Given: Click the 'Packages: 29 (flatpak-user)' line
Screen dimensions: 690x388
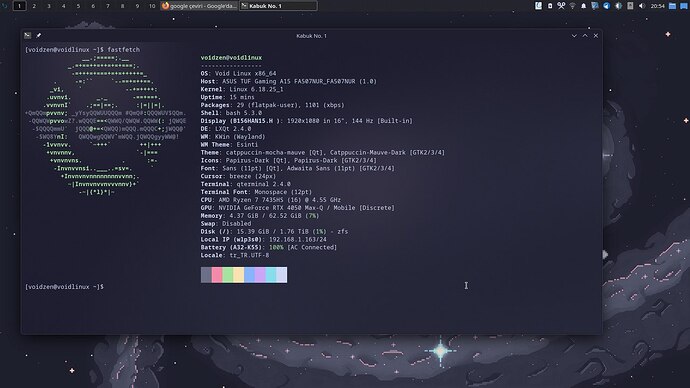Looking at the screenshot, I should tap(272, 105).
